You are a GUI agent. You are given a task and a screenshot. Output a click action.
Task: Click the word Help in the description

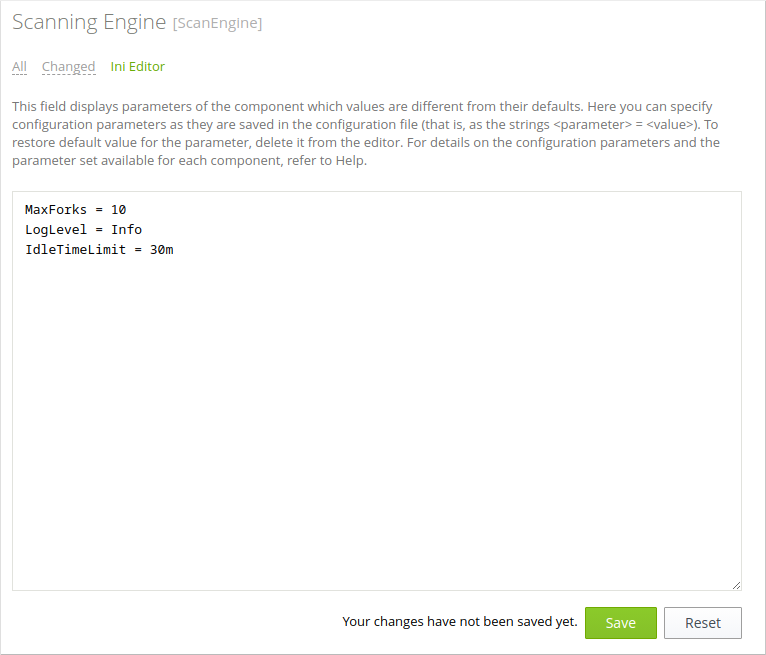pyautogui.click(x=350, y=160)
